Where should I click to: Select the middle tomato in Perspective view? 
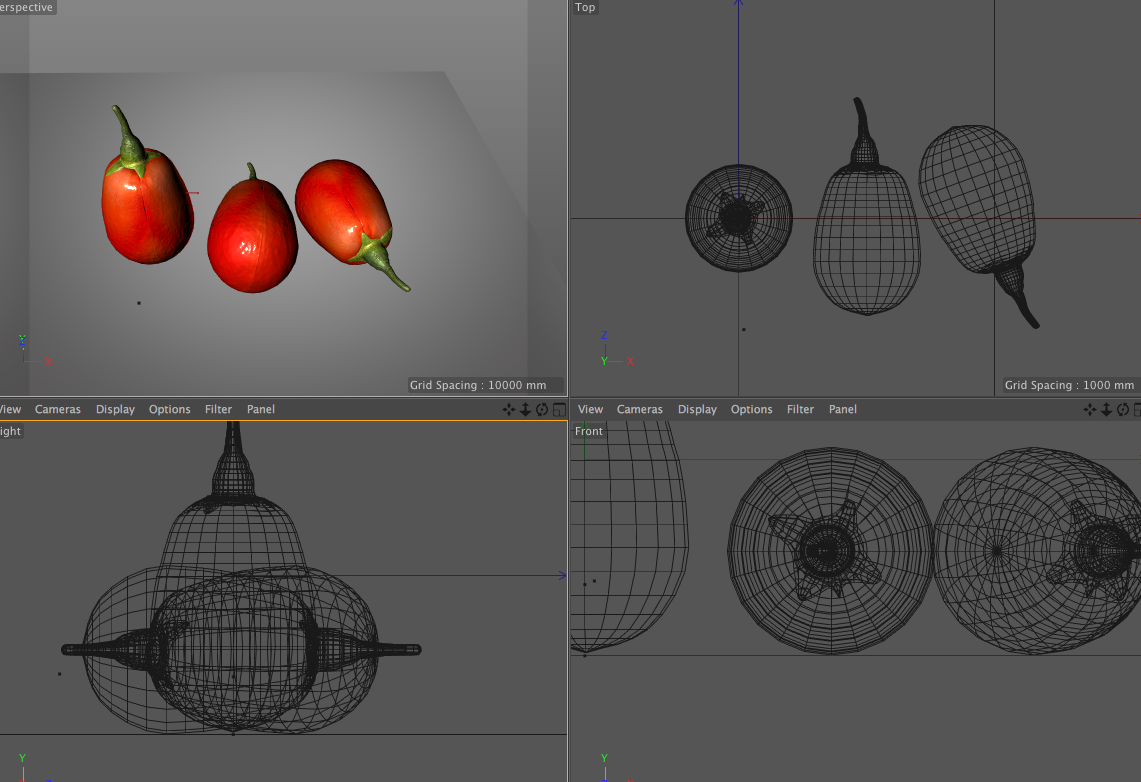coord(251,235)
